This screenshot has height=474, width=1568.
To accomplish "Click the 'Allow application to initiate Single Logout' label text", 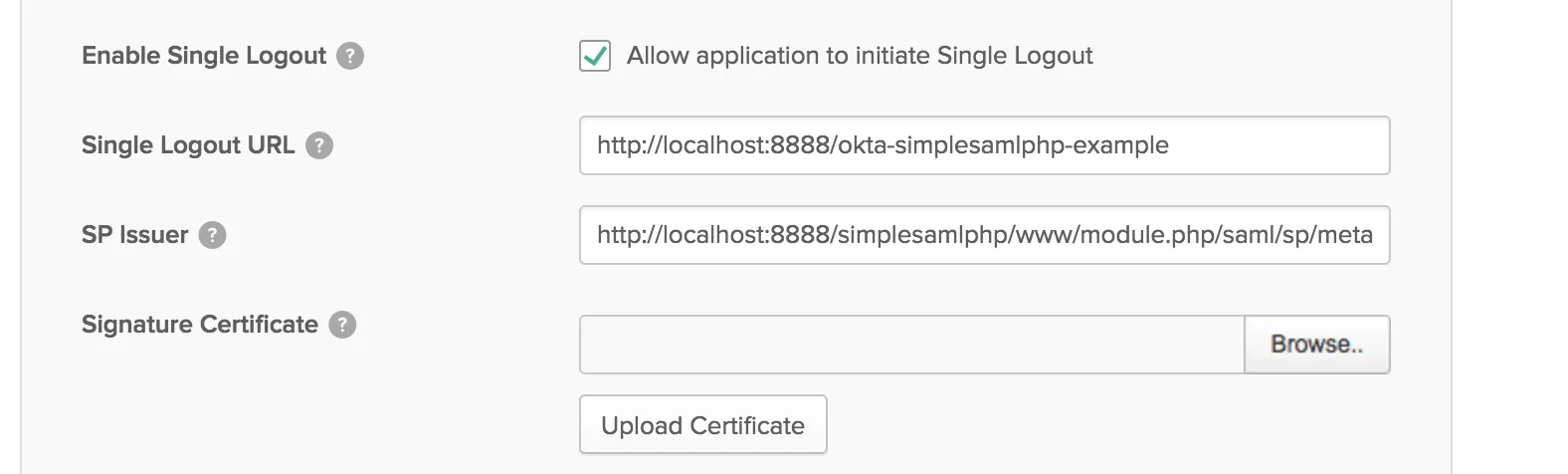I will [860, 56].
